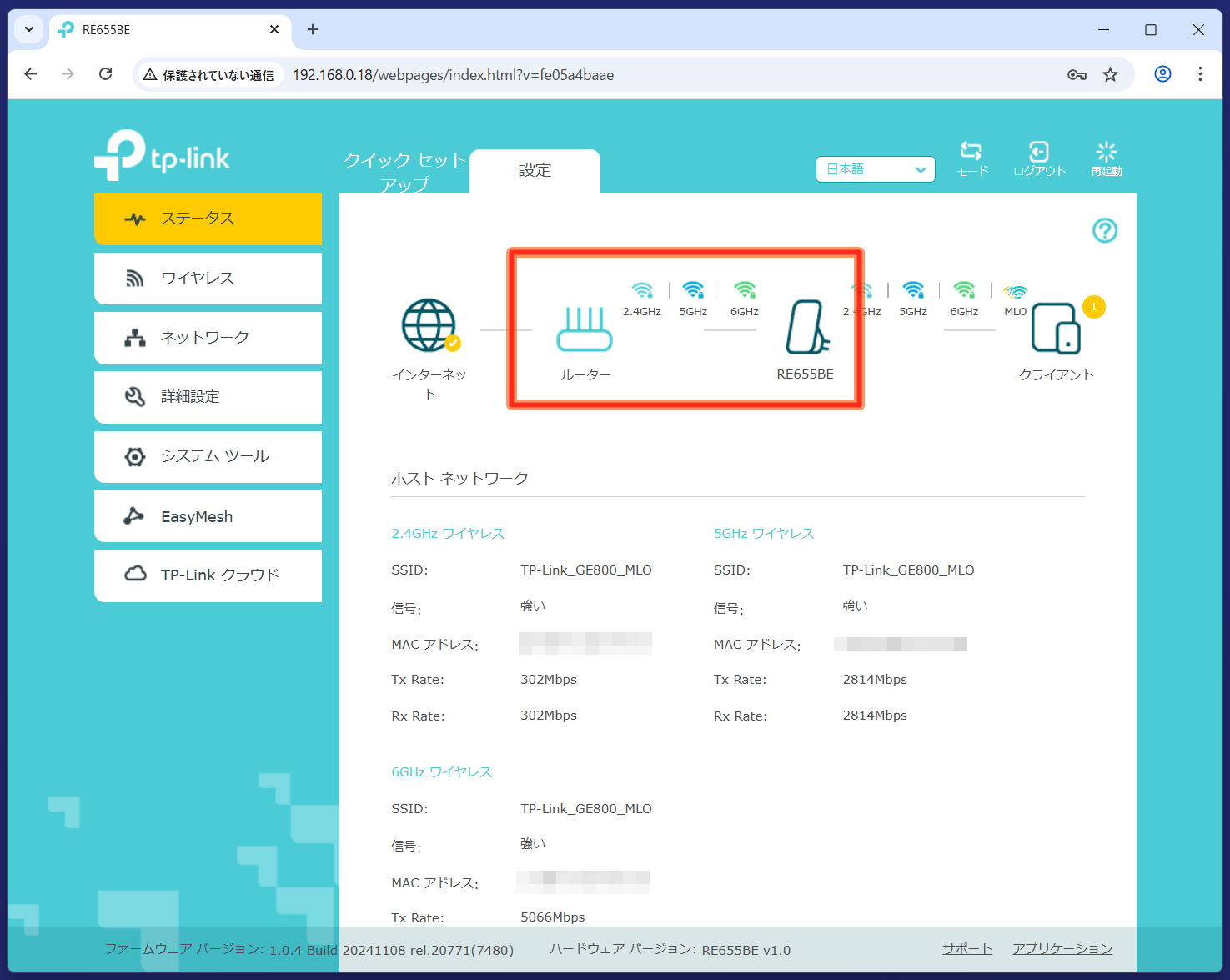Open the browser profile icon
1230x980 pixels.
(x=1162, y=74)
